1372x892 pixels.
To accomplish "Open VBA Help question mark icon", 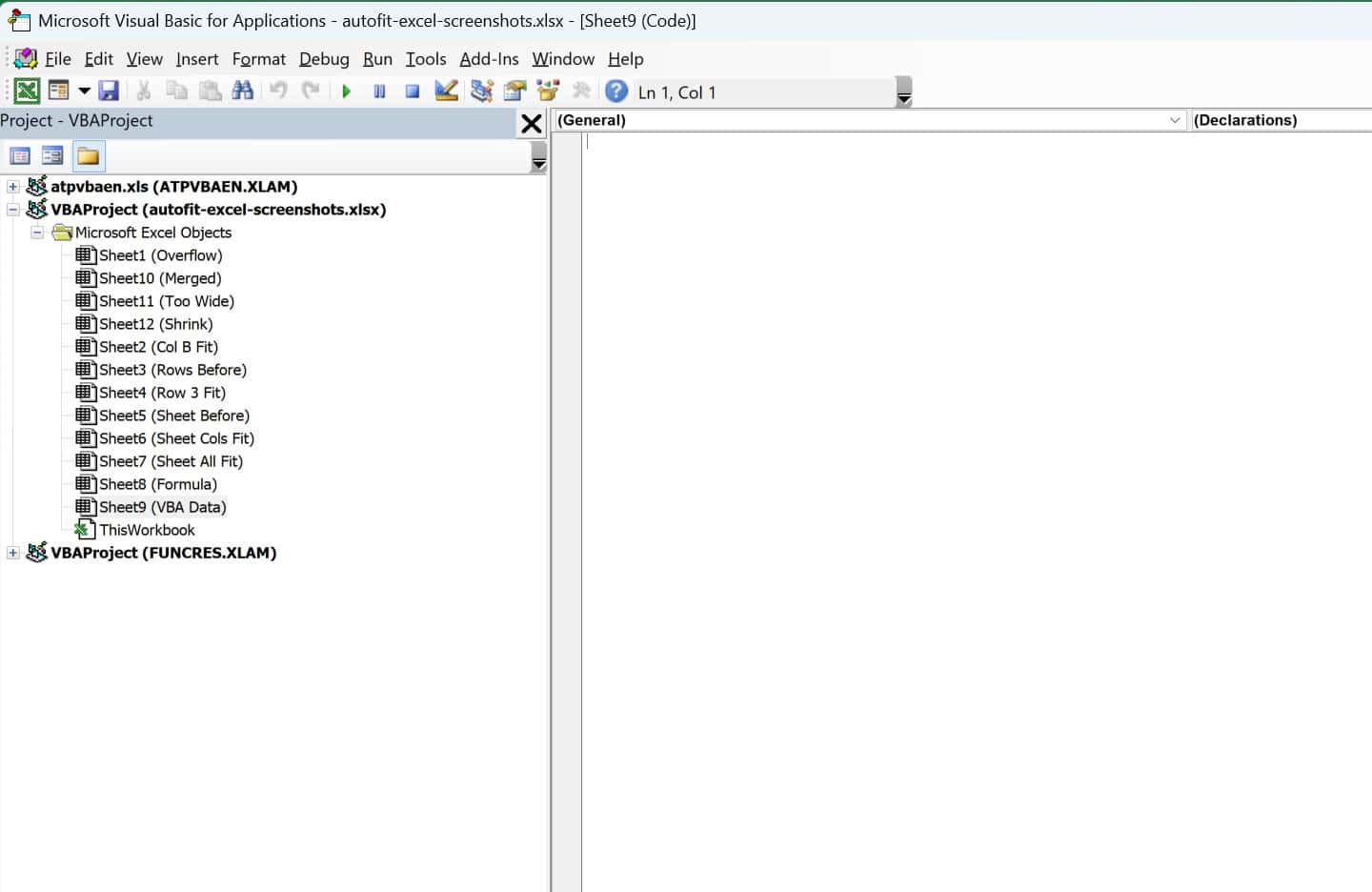I will tap(616, 91).
